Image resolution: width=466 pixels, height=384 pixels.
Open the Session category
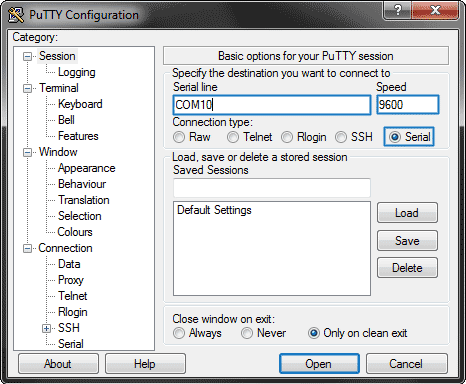(x=57, y=56)
